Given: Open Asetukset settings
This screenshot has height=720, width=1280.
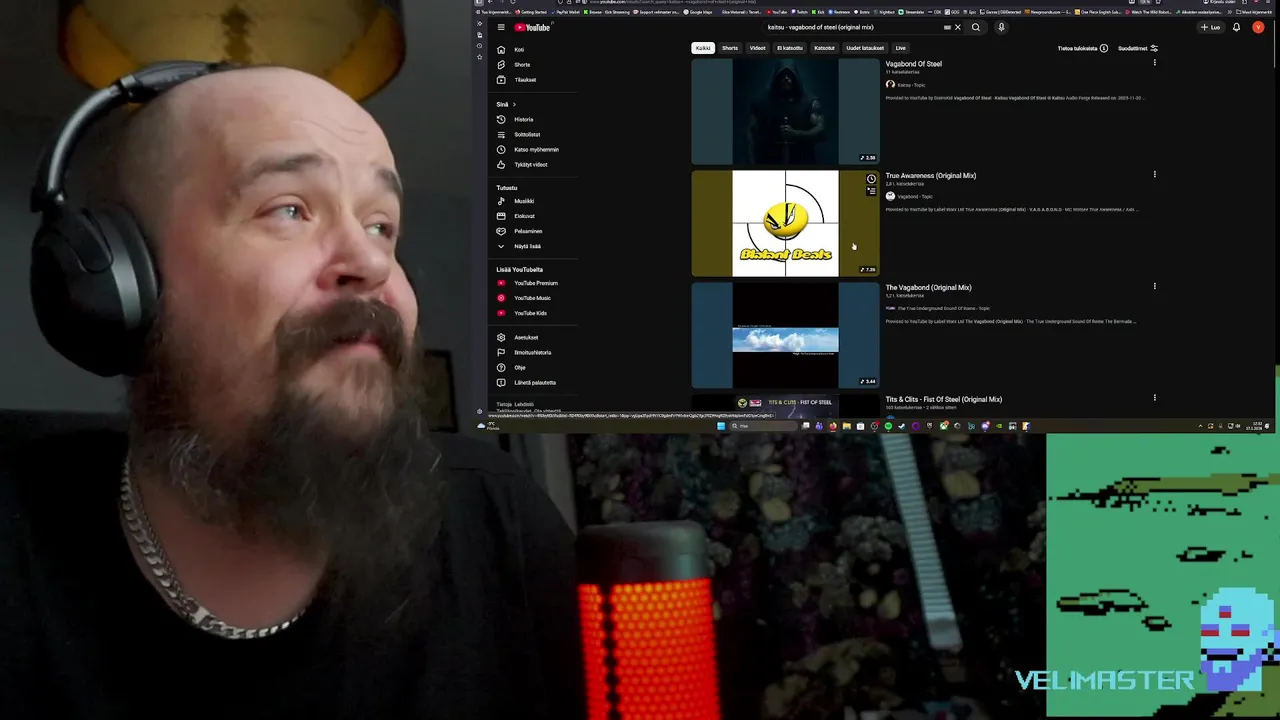Looking at the screenshot, I should click(x=526, y=337).
